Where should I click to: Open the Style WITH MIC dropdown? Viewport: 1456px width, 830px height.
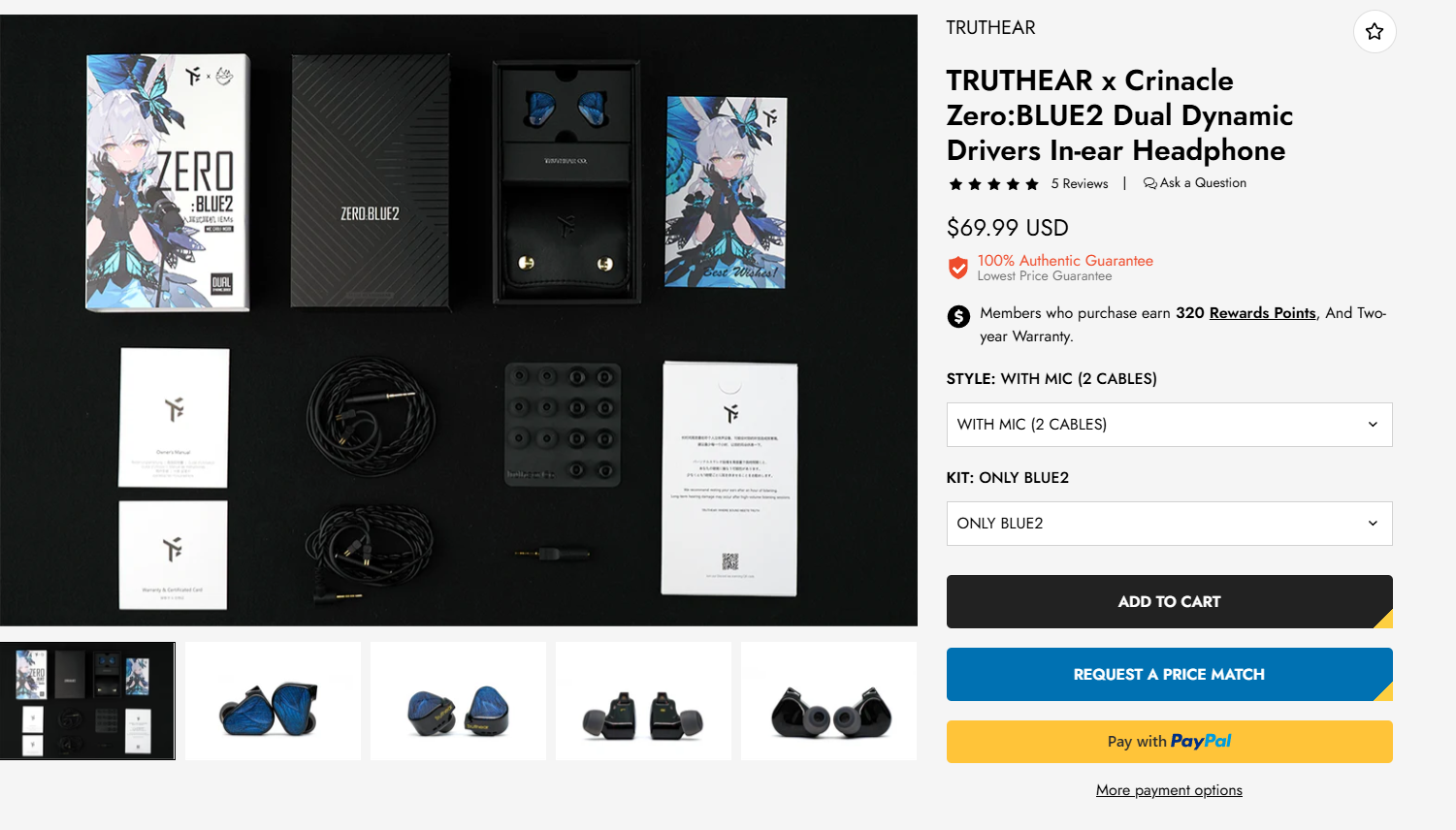coord(1169,425)
